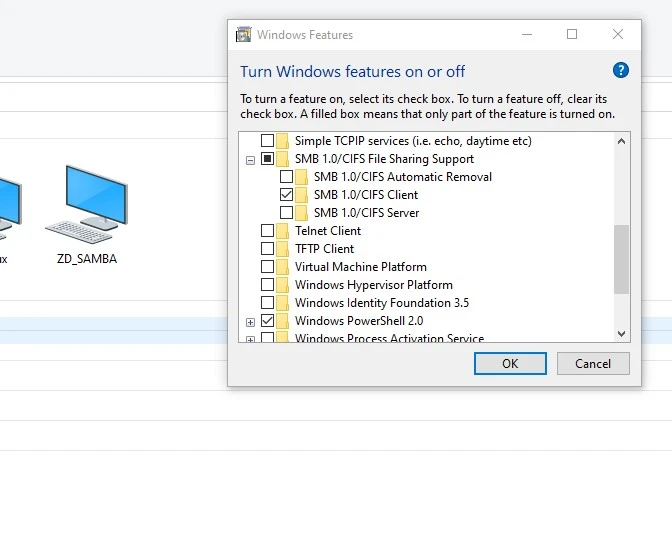The image size is (672, 540).
Task: Select 'Windows Hypervisor Platform' label text
Action: [x=374, y=285]
